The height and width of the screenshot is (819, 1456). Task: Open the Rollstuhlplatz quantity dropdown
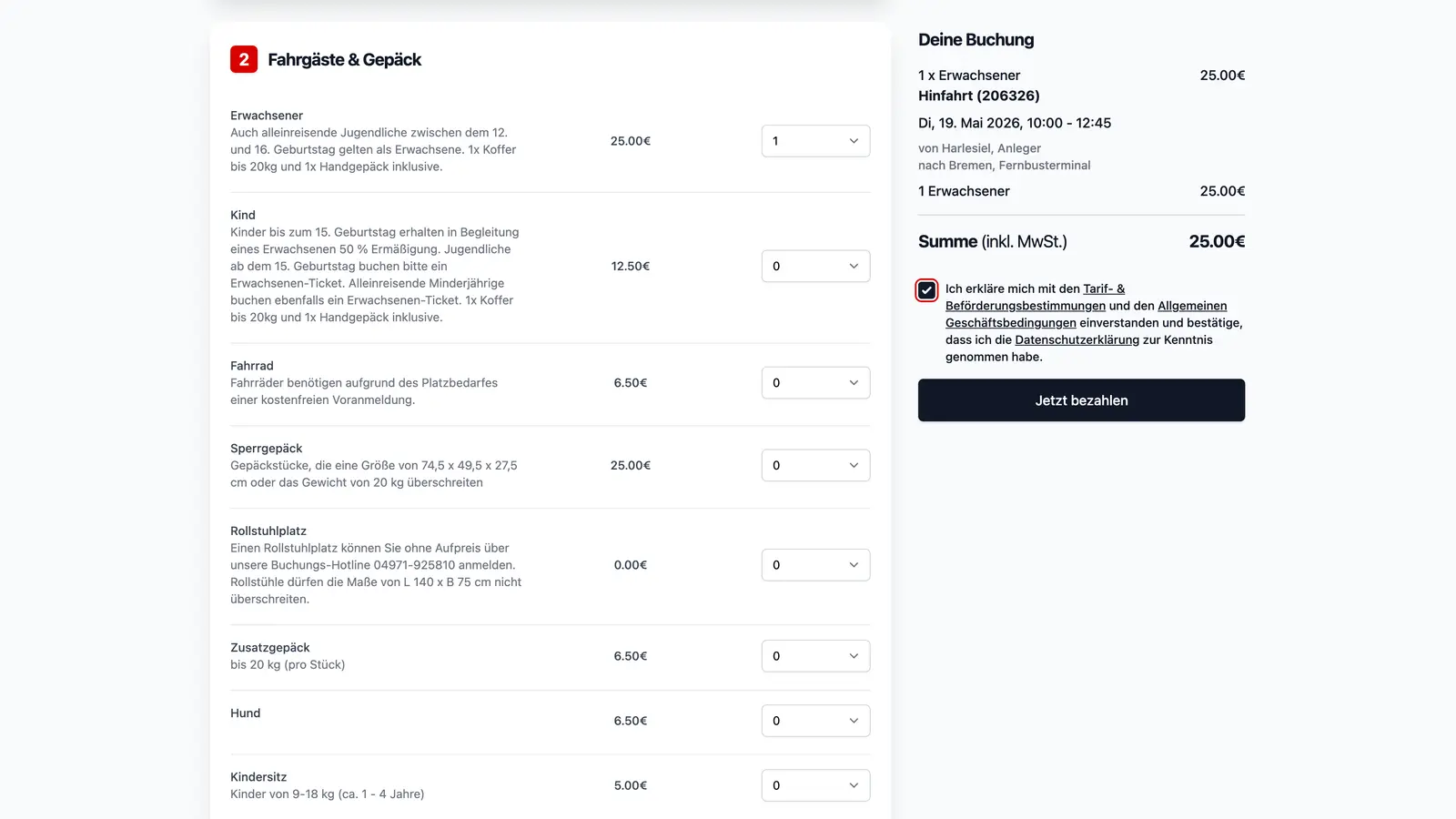815,565
